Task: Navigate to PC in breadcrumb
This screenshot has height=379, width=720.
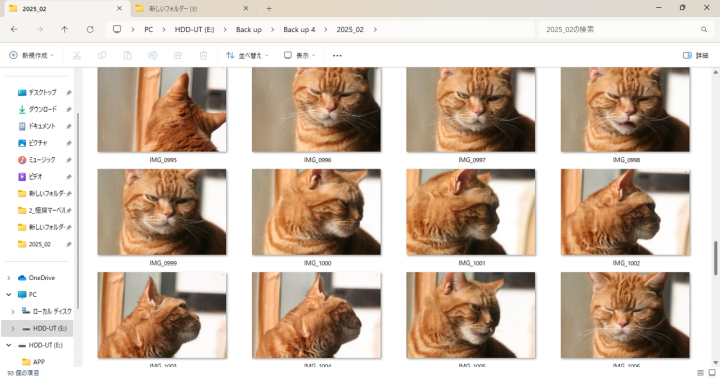Action: tap(148, 29)
